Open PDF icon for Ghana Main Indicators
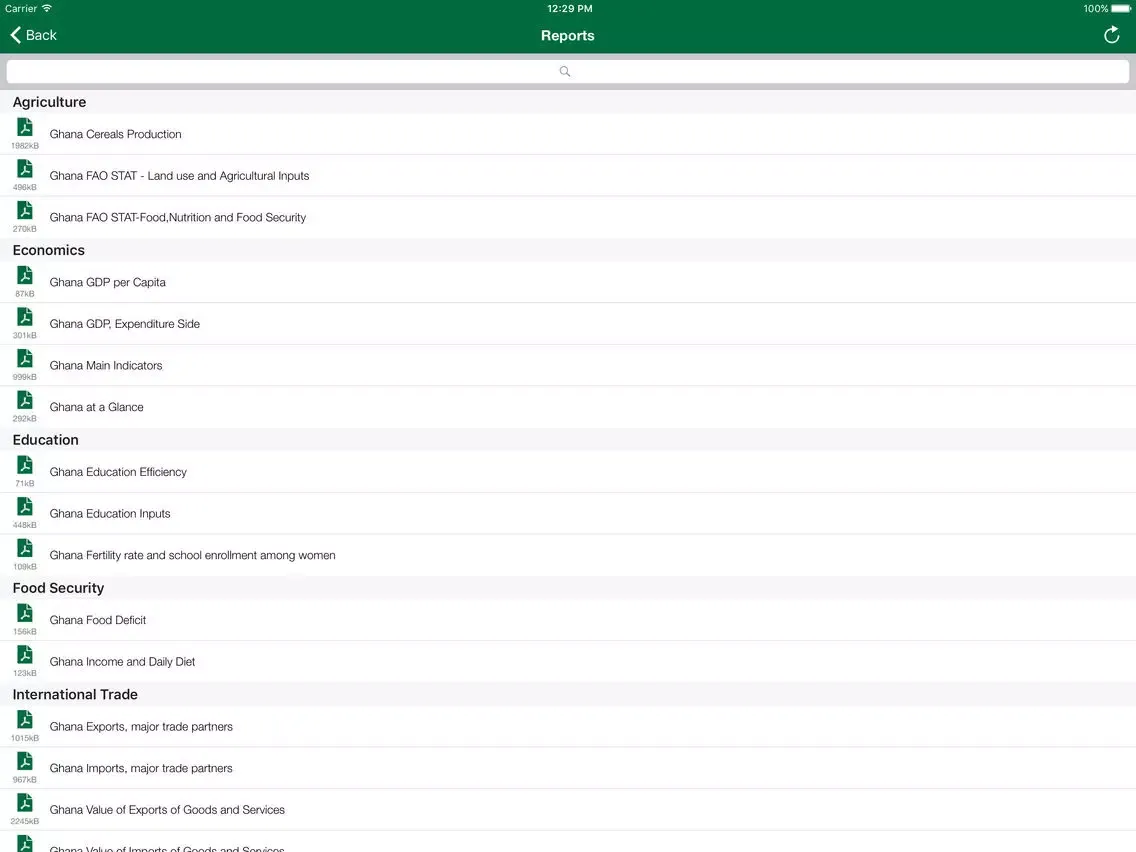Image resolution: width=1136 pixels, height=852 pixels. [x=25, y=359]
